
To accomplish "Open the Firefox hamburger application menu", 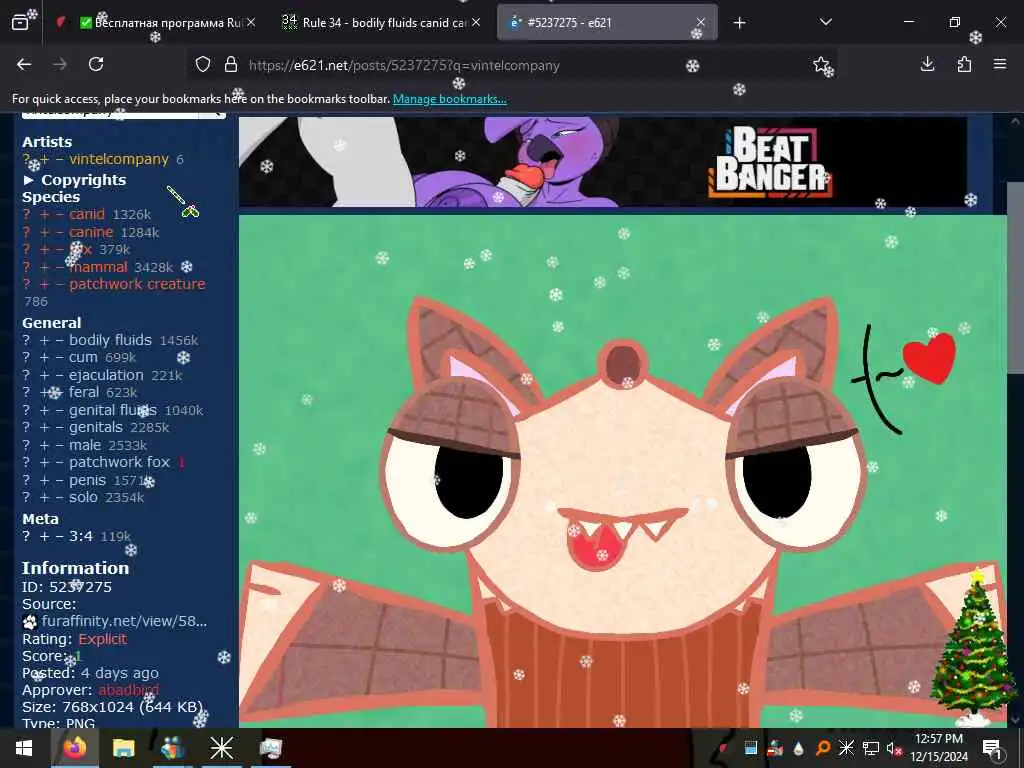I will point(1000,64).
